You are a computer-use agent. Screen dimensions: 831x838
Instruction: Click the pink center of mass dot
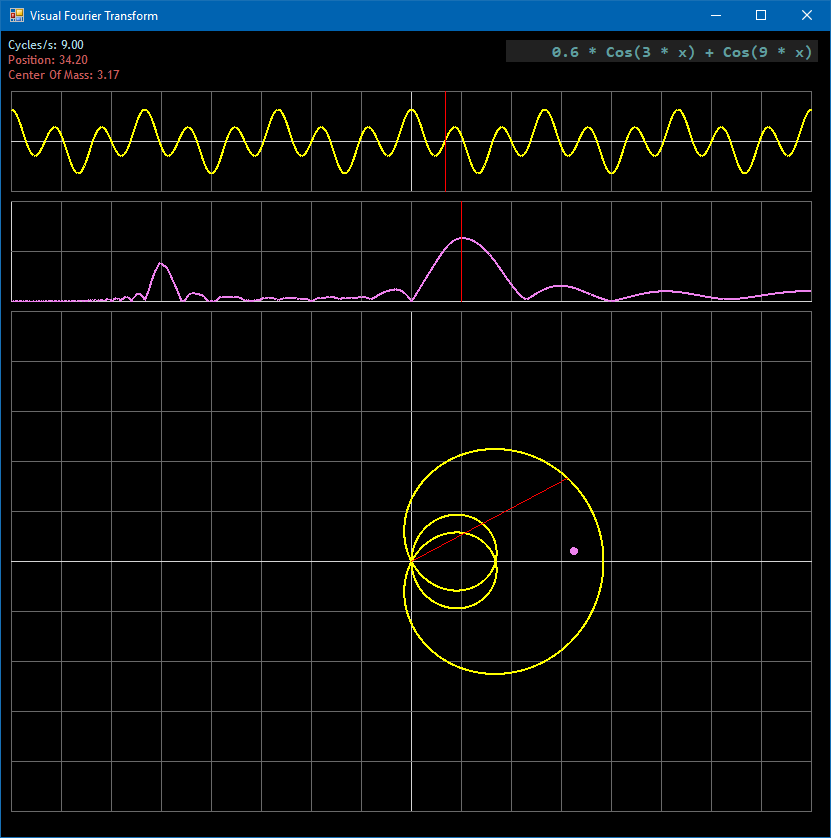(574, 551)
